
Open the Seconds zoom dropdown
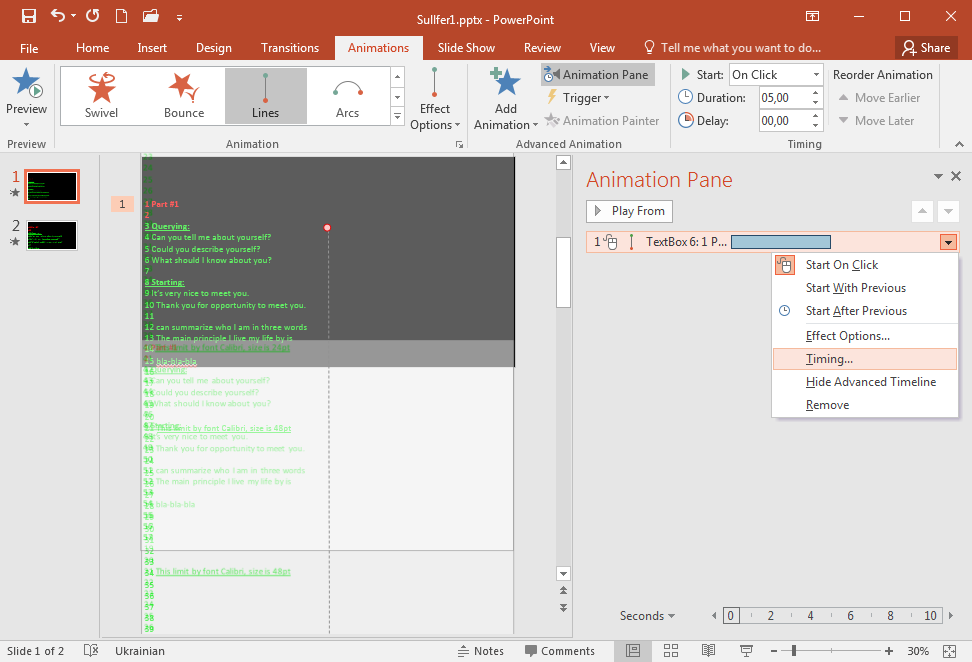point(647,616)
